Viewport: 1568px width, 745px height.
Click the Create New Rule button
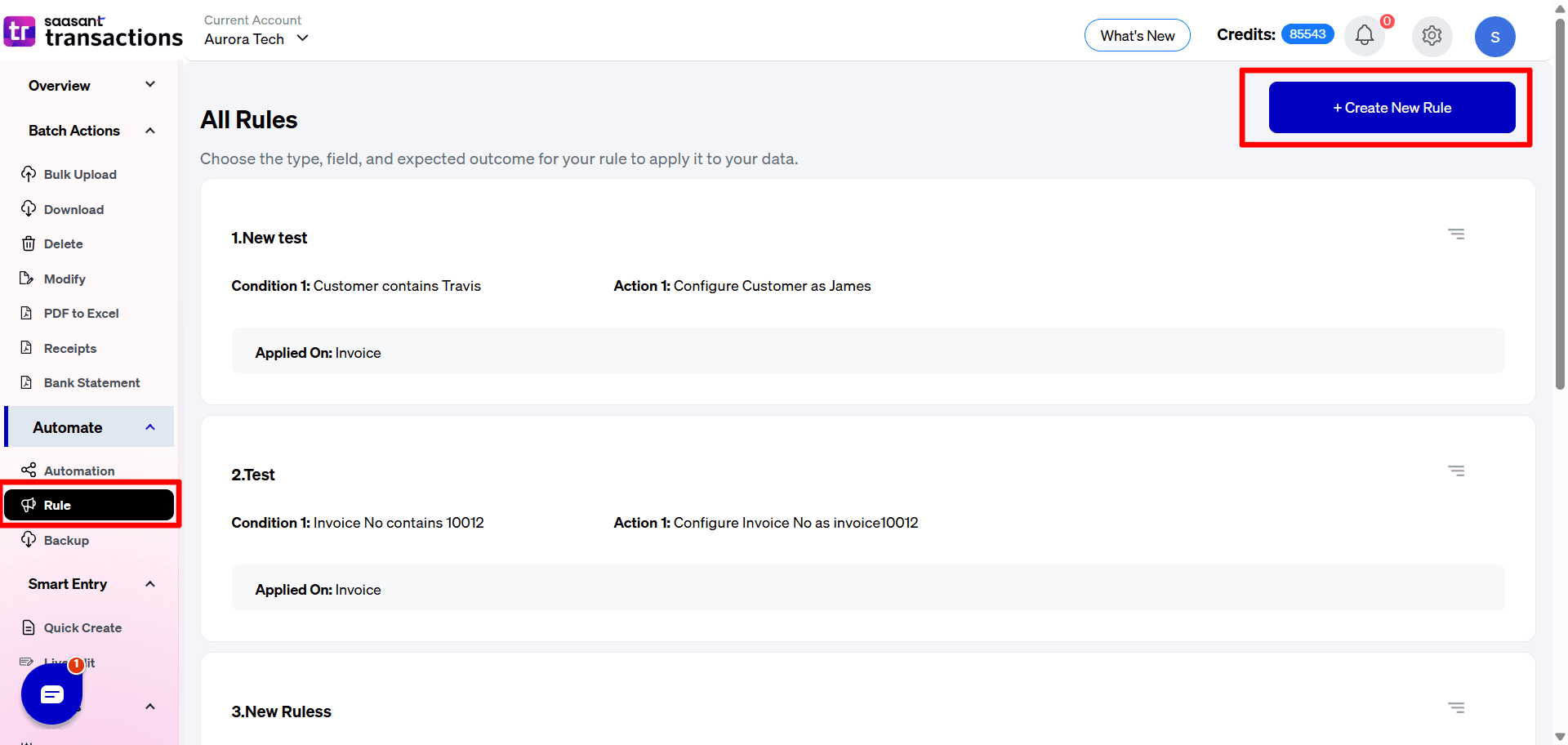coord(1392,107)
